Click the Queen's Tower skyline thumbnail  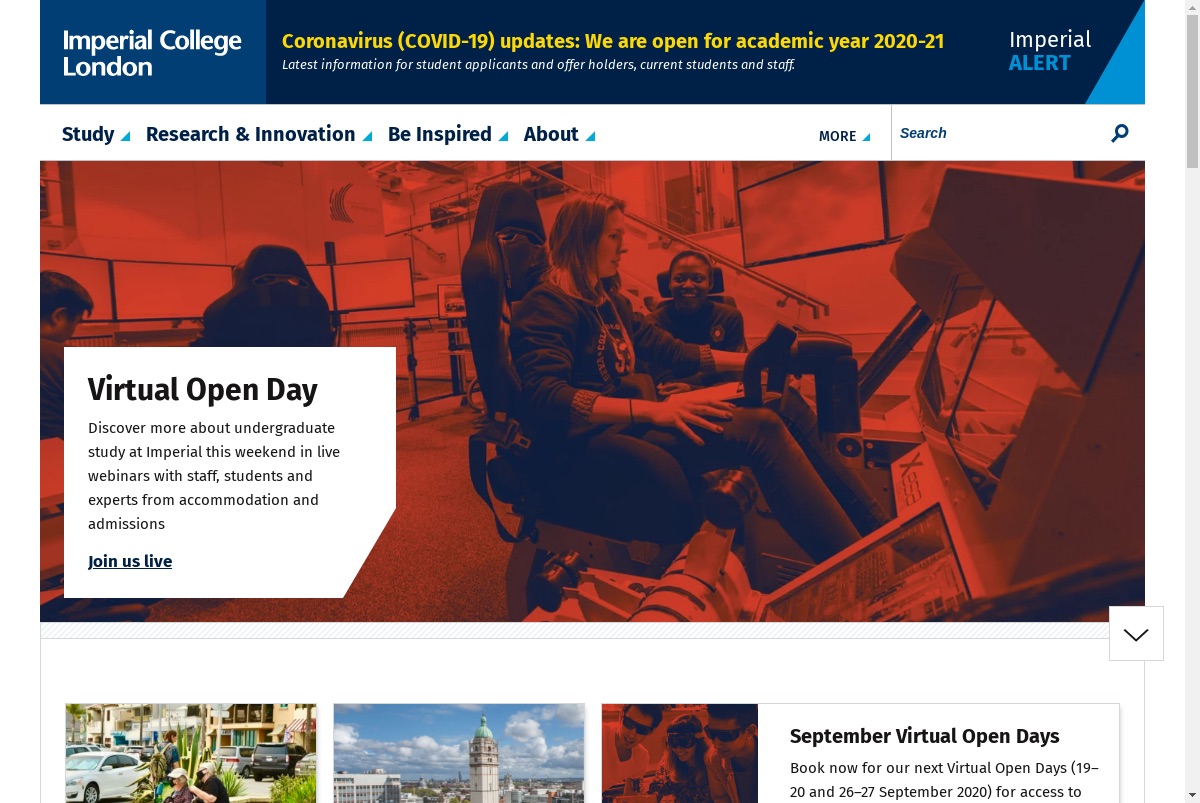[459, 753]
